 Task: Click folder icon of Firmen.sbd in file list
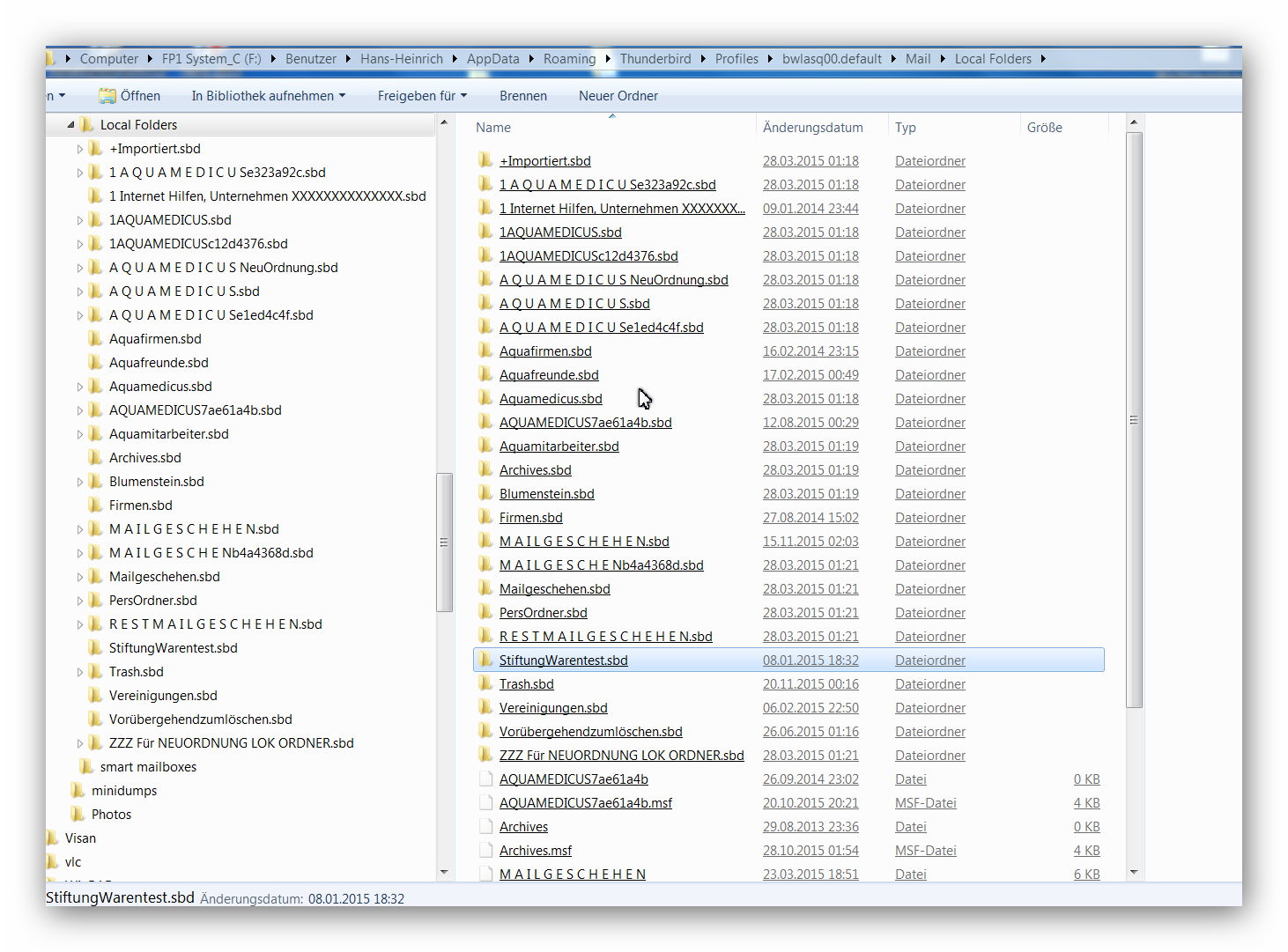pos(485,517)
